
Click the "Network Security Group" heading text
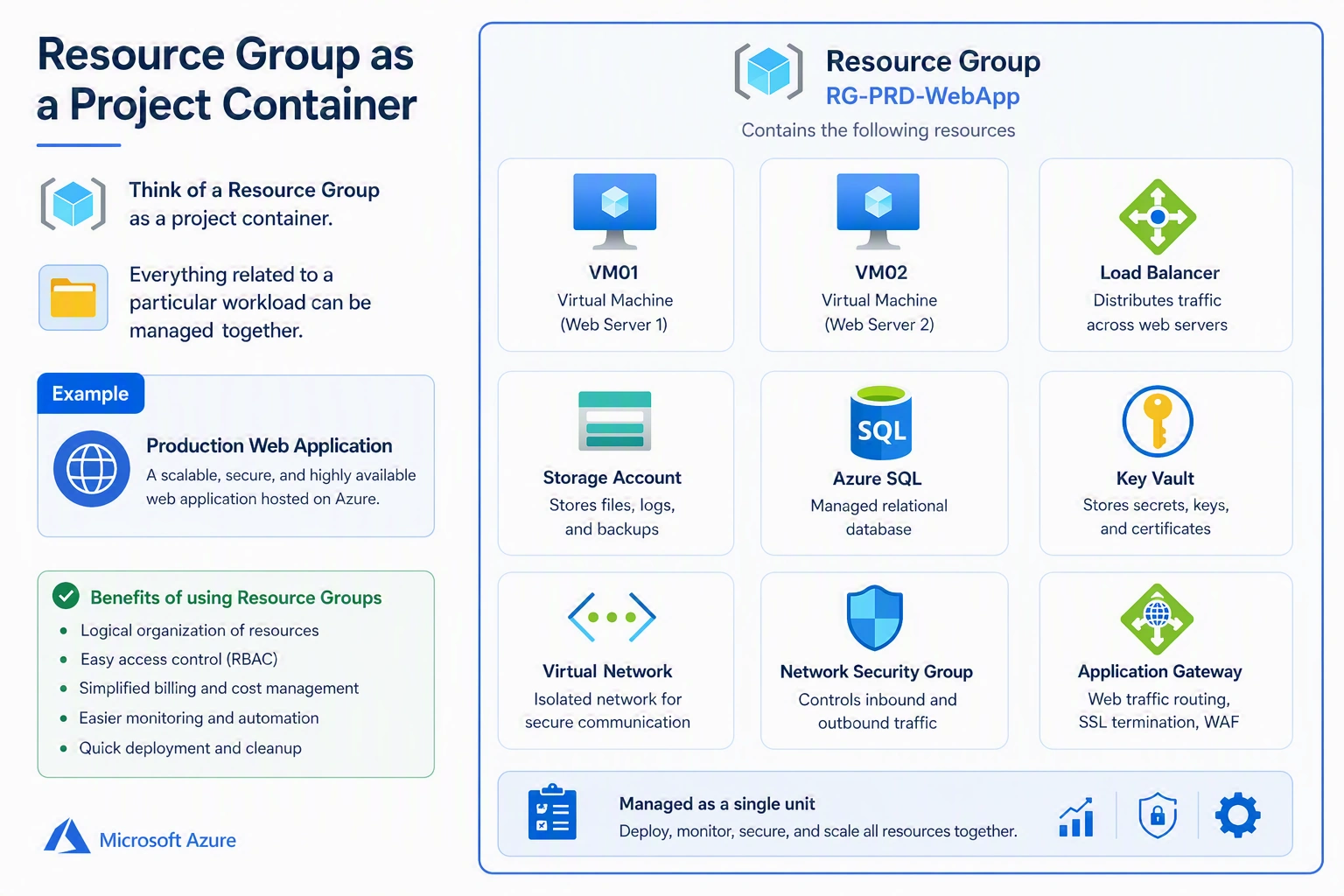877,672
